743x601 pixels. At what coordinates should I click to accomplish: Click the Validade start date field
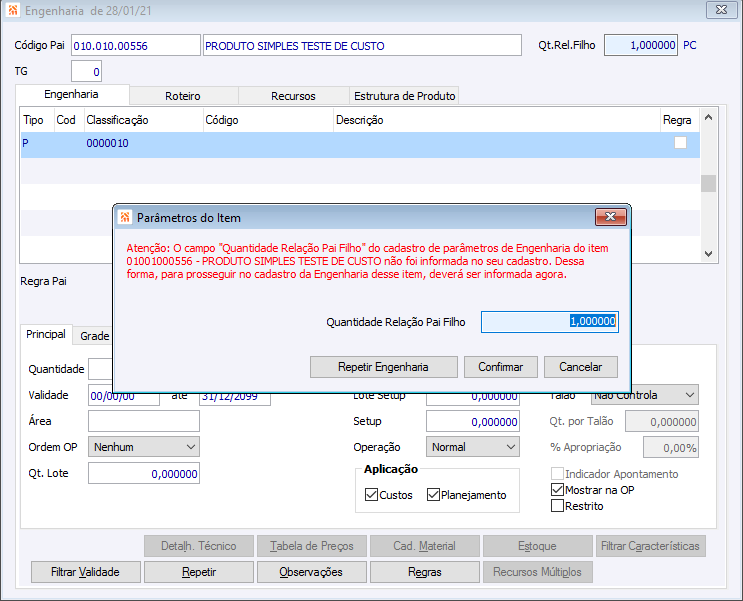(x=124, y=399)
